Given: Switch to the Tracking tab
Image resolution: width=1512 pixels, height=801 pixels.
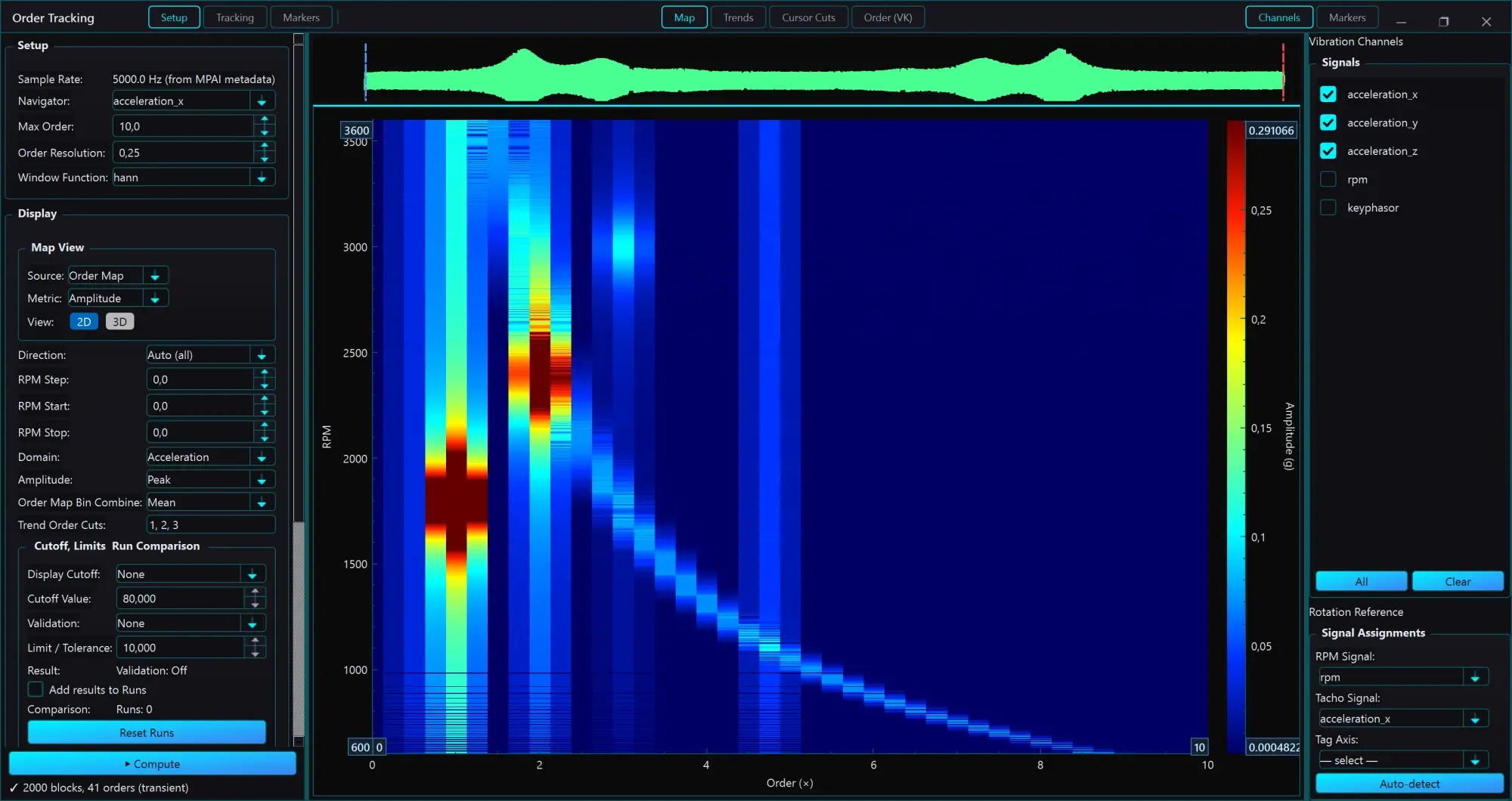Looking at the screenshot, I should 235,17.
